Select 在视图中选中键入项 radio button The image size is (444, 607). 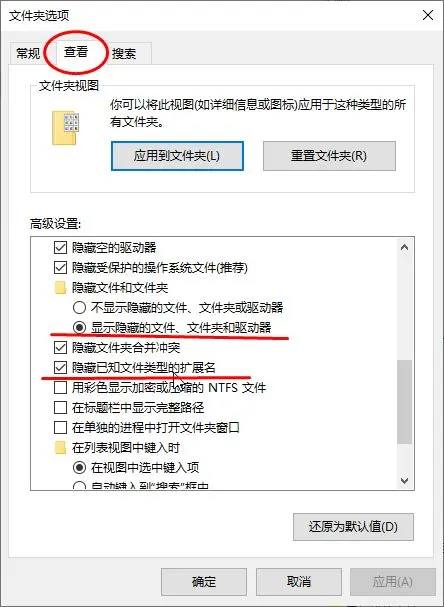(79, 468)
